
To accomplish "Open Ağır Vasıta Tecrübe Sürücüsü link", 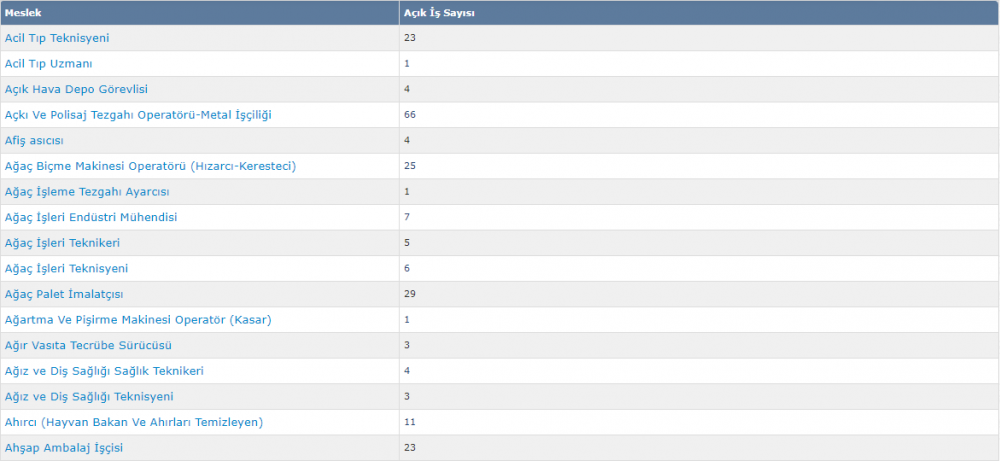I will (89, 345).
